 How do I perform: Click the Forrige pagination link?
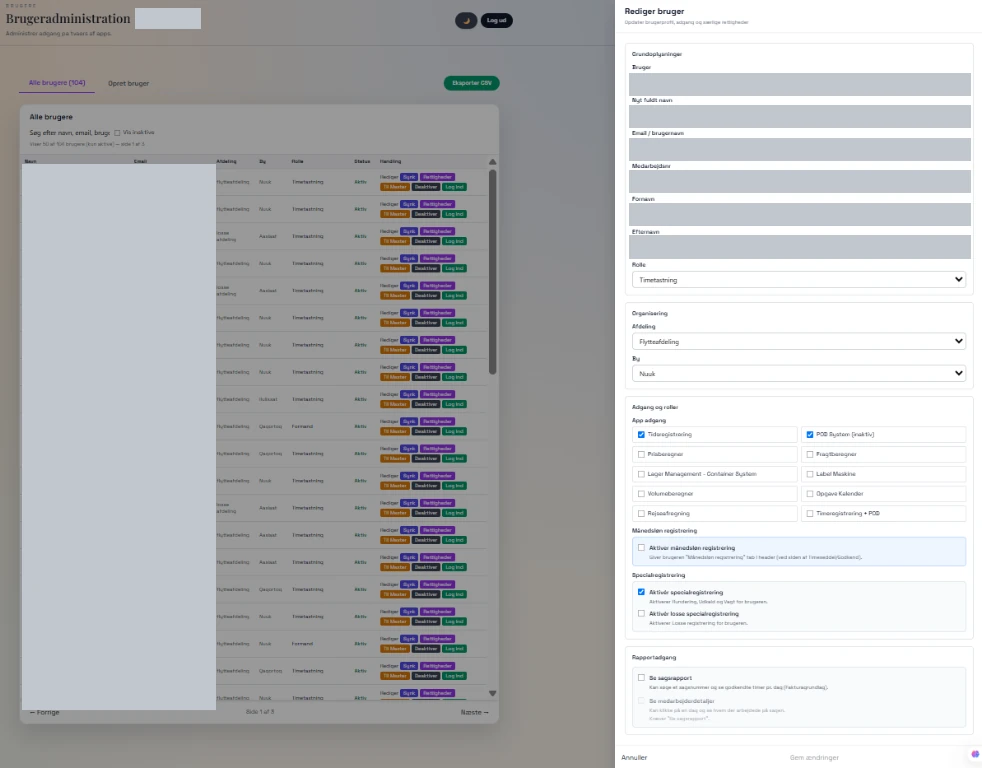(44, 712)
